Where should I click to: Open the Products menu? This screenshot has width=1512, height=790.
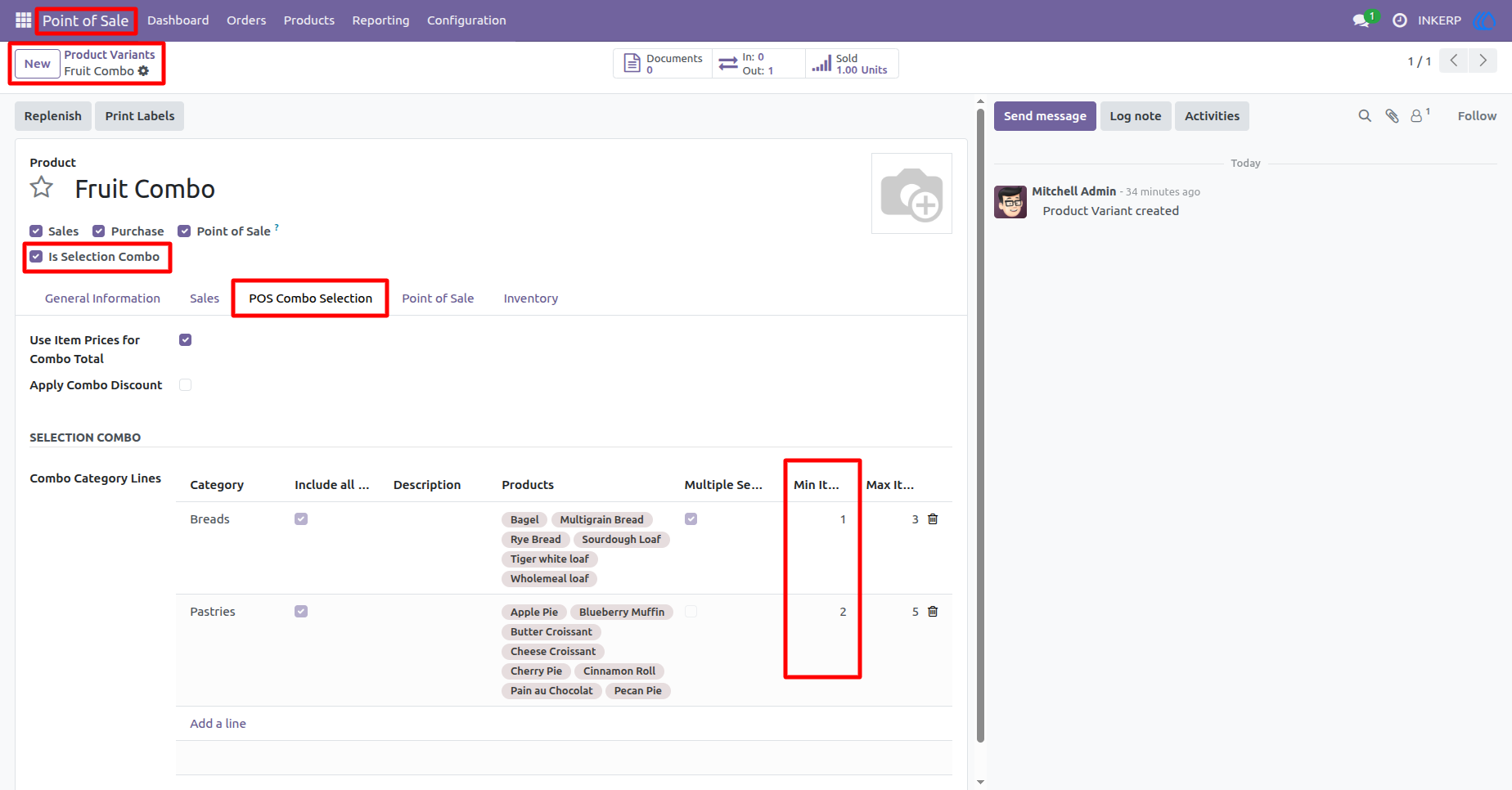point(309,20)
